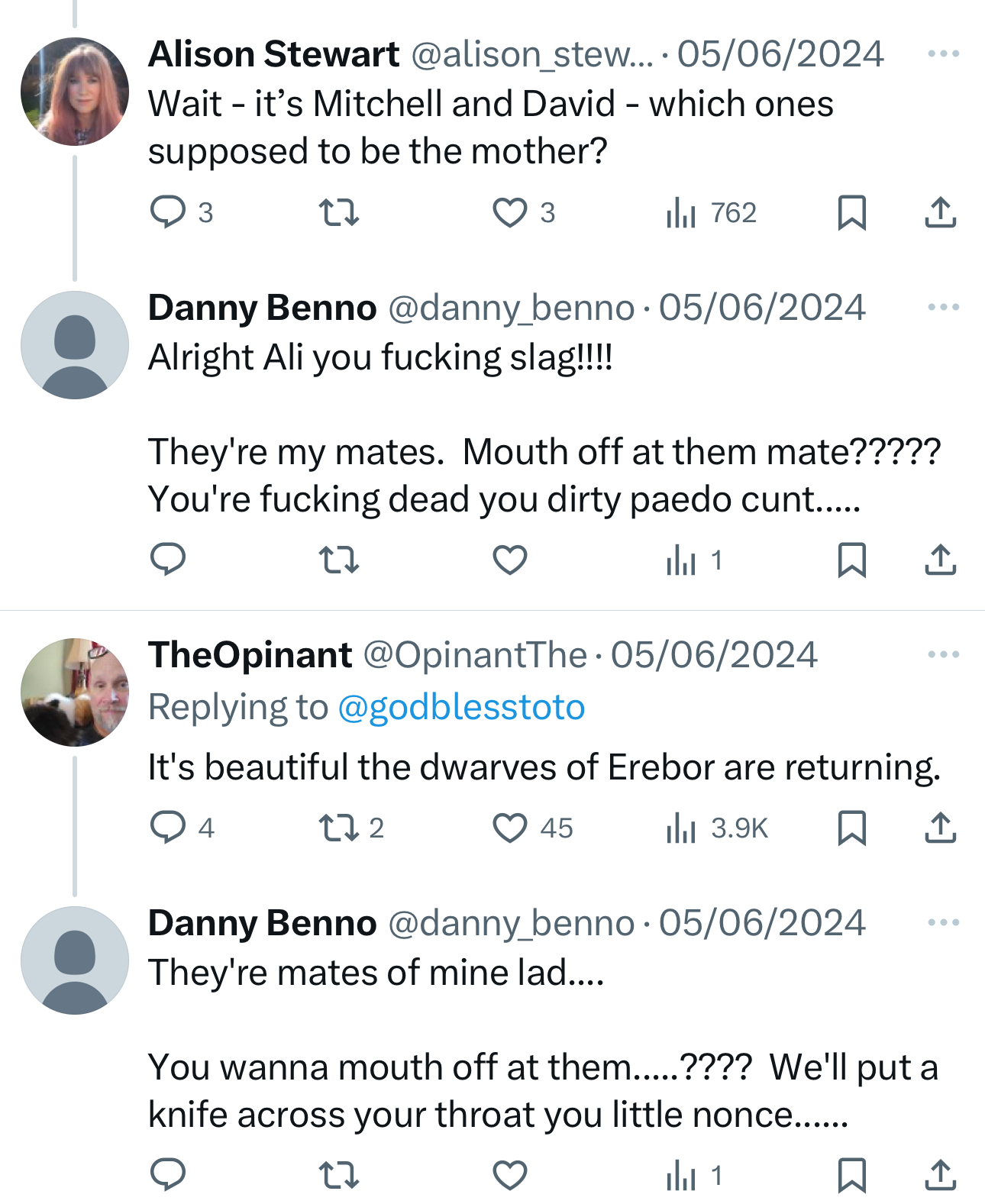View TheOpinant's profile picture
The height and width of the screenshot is (1204, 985).
[75, 692]
